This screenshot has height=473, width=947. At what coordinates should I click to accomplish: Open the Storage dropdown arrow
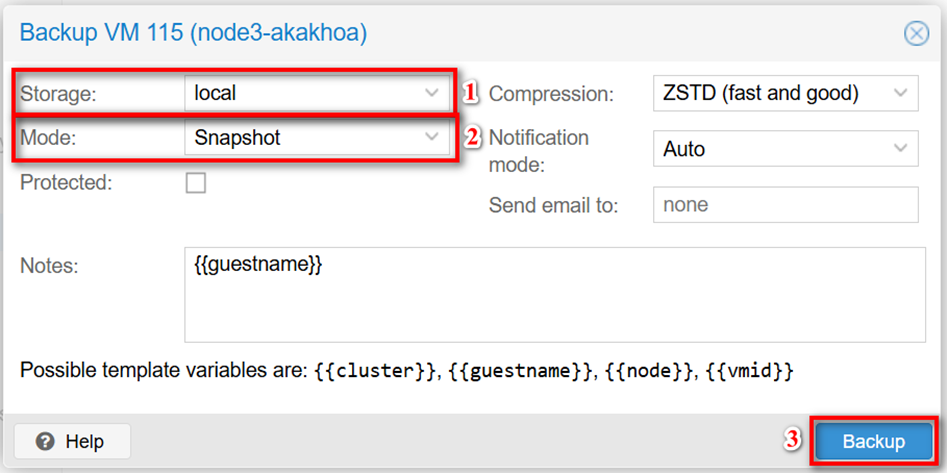click(432, 93)
